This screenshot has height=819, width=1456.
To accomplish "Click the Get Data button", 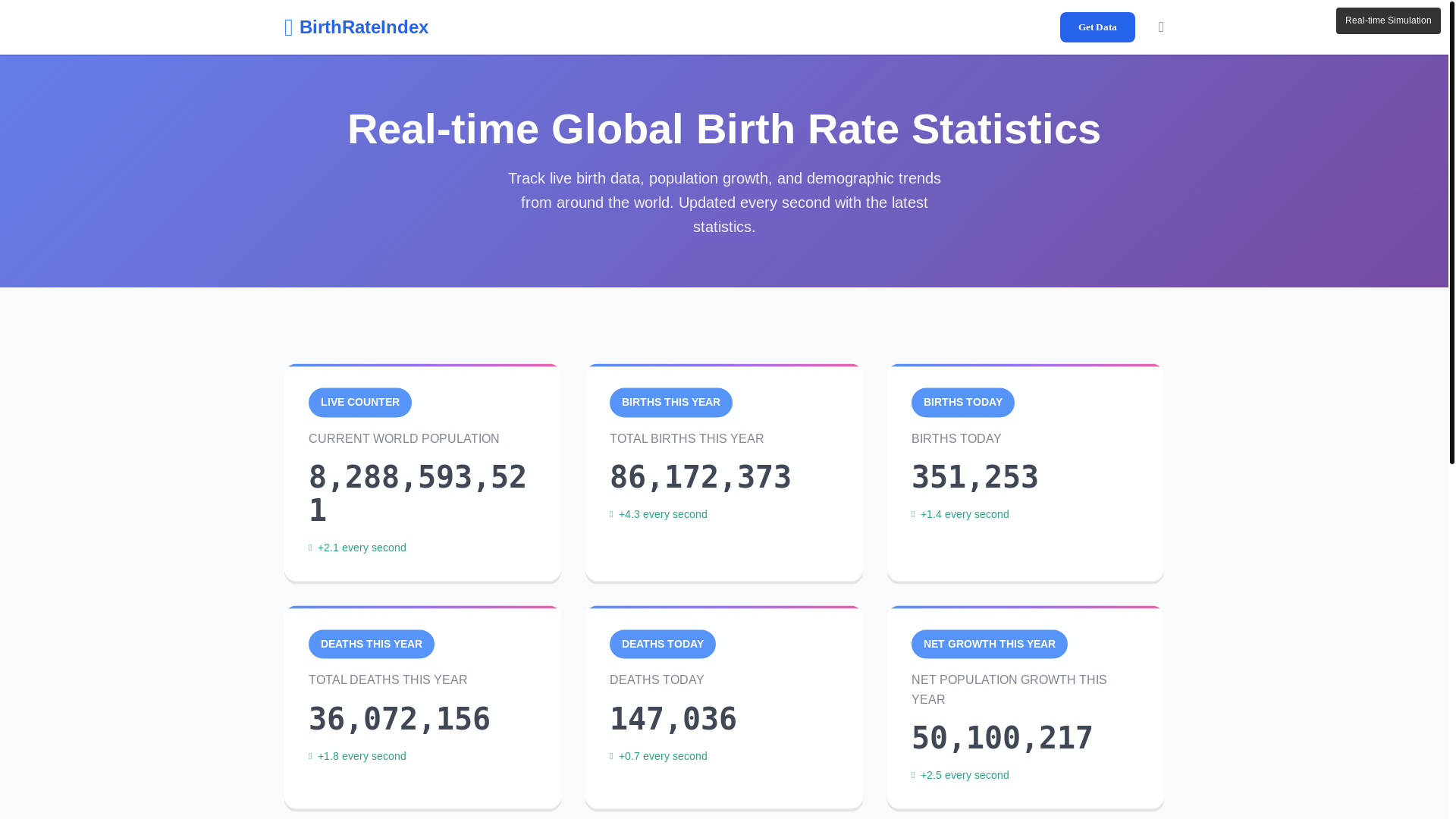I will [x=1097, y=27].
